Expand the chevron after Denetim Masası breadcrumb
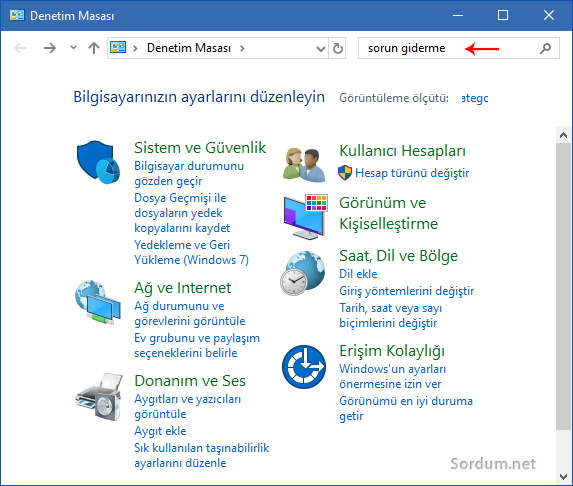The image size is (573, 486). 242,48
